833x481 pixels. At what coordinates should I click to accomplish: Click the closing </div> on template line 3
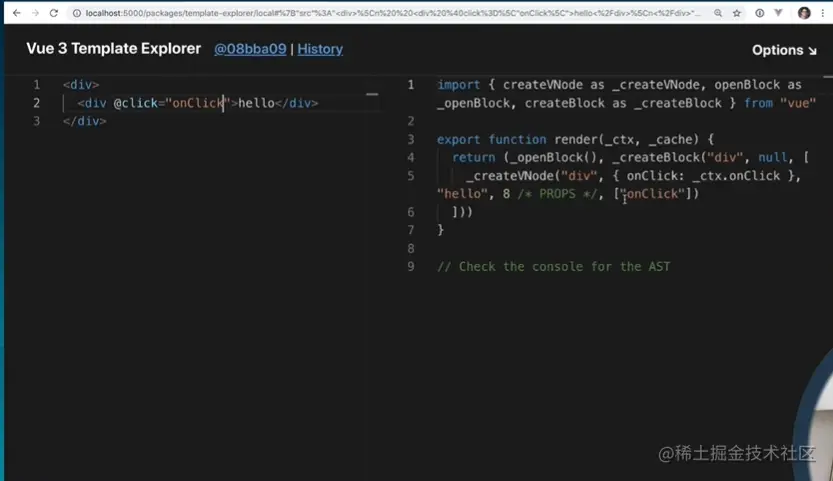pyautogui.click(x=84, y=121)
